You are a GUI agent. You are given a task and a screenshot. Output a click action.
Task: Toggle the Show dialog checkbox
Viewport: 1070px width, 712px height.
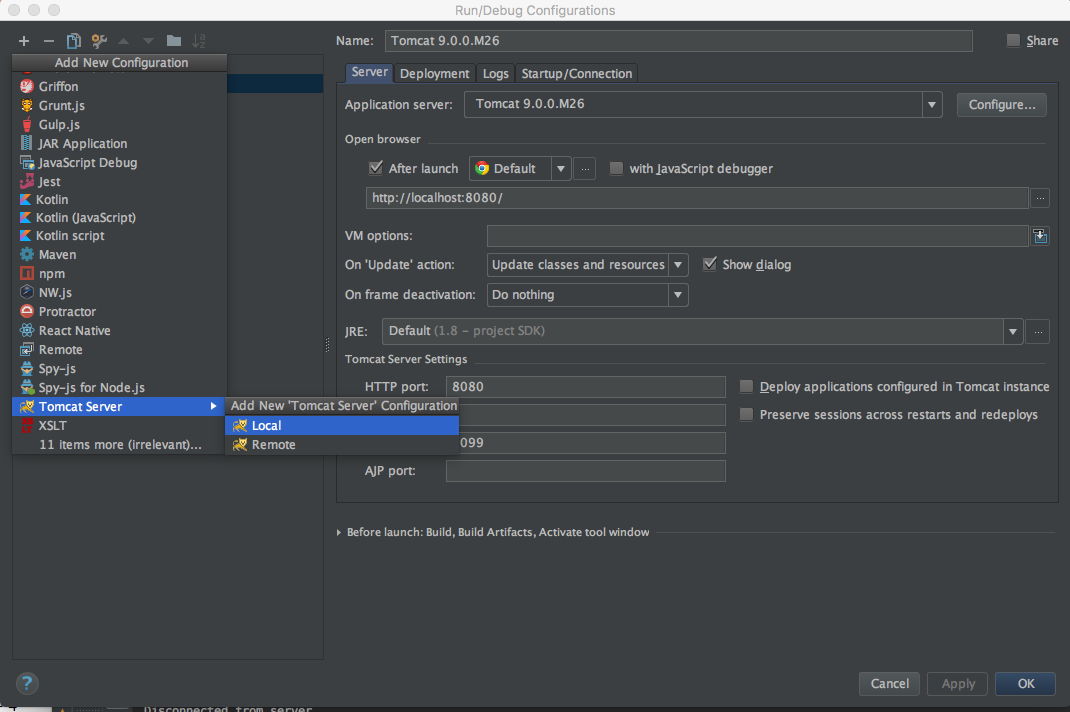tap(710, 264)
